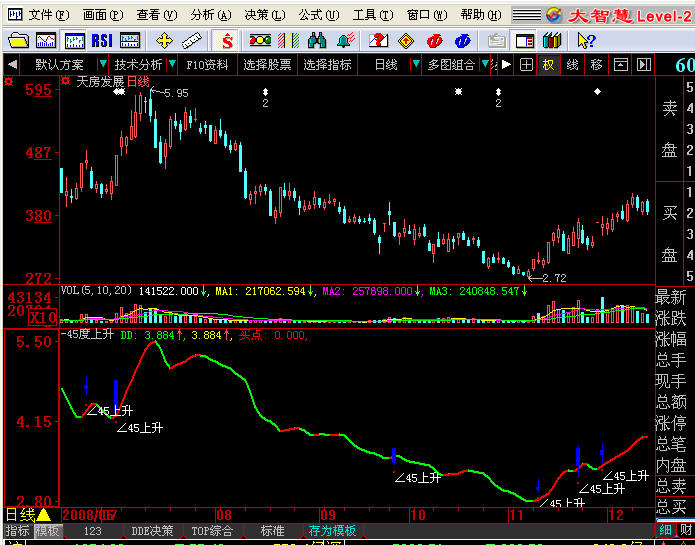
Task: Open the 决策(L) menu
Action: point(265,16)
